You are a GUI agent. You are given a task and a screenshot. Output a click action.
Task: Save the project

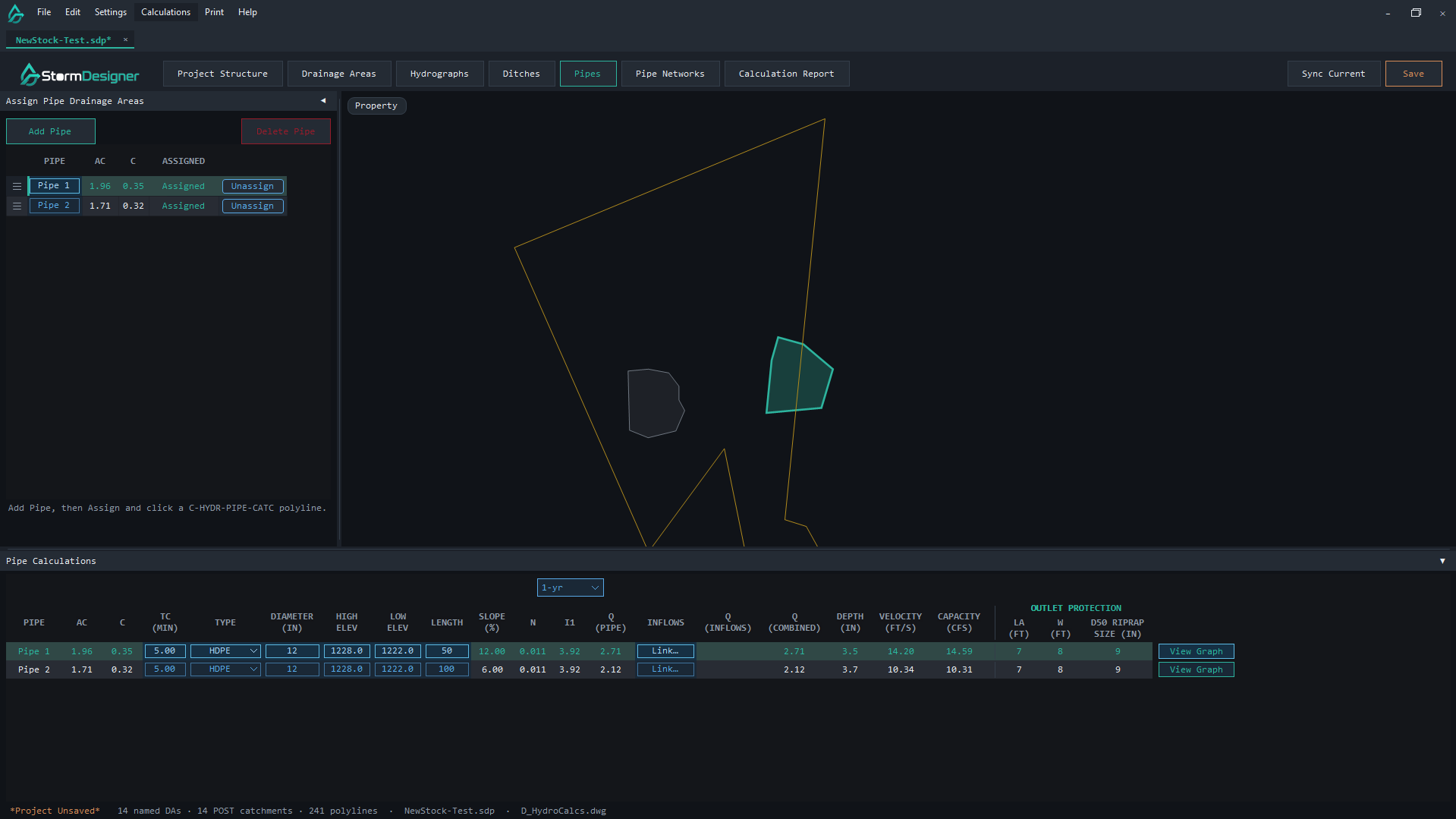click(x=1414, y=74)
